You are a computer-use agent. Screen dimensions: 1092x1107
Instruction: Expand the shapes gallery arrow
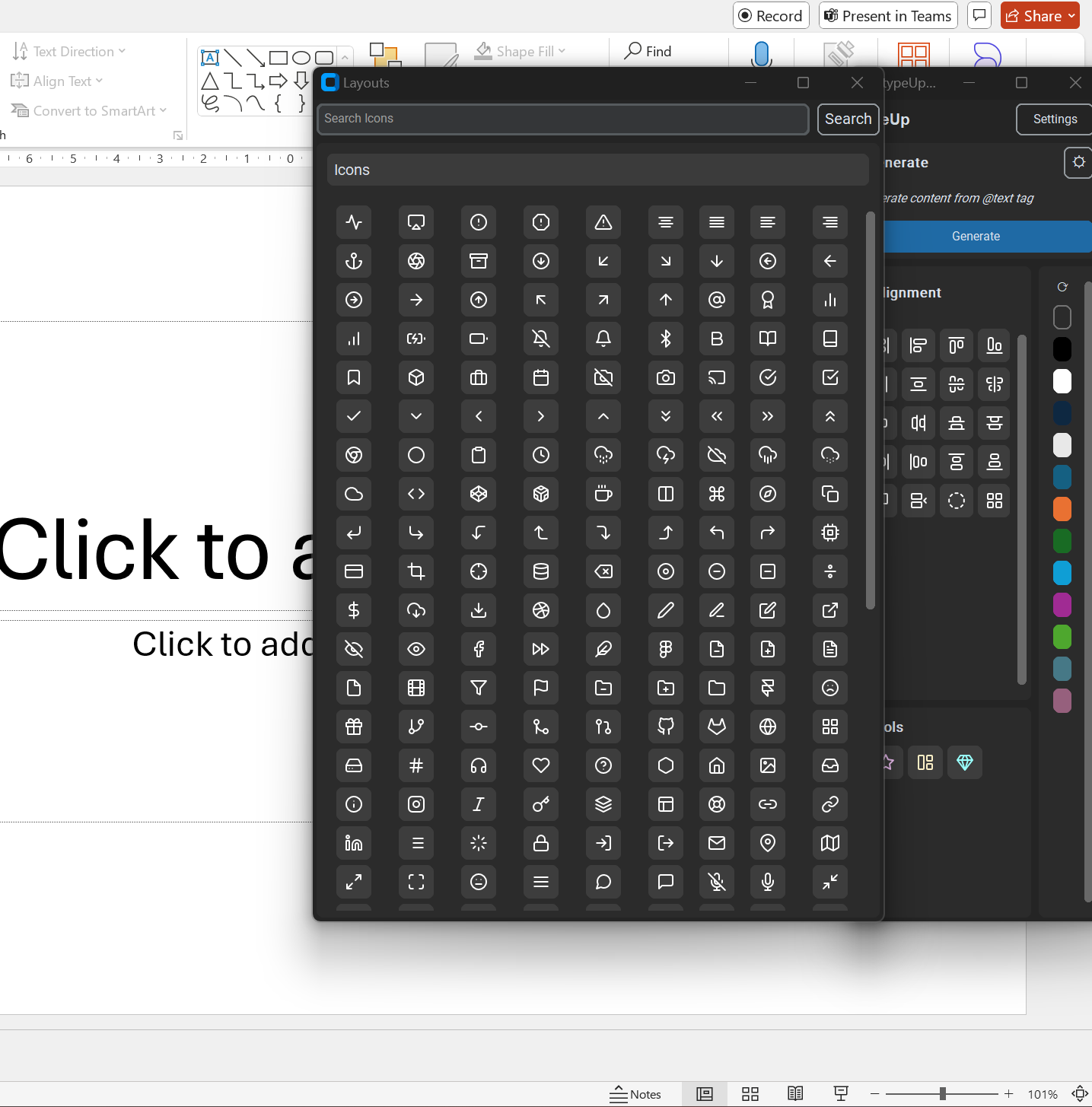(345, 58)
